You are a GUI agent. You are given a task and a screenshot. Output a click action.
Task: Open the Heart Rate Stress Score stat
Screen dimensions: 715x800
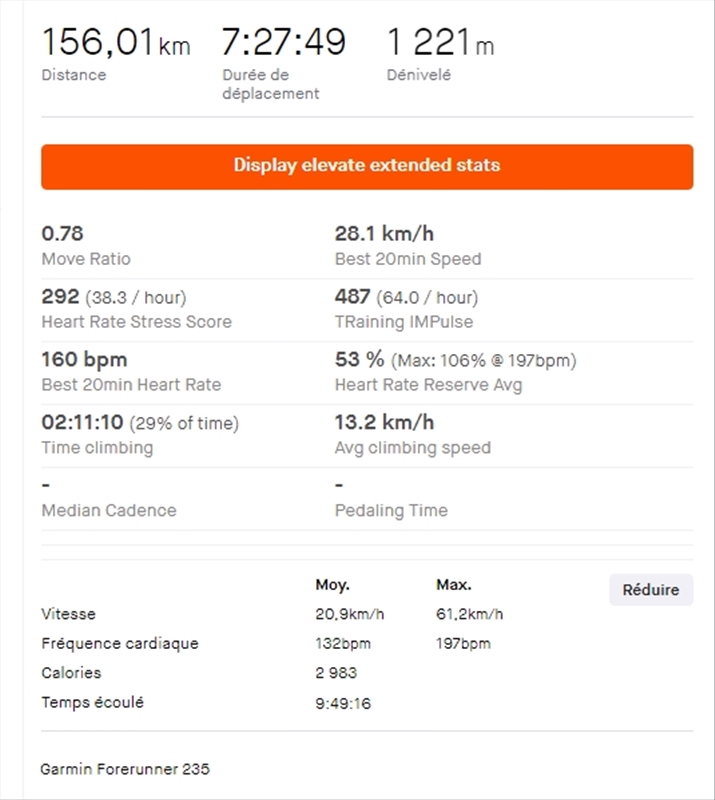[x=137, y=322]
